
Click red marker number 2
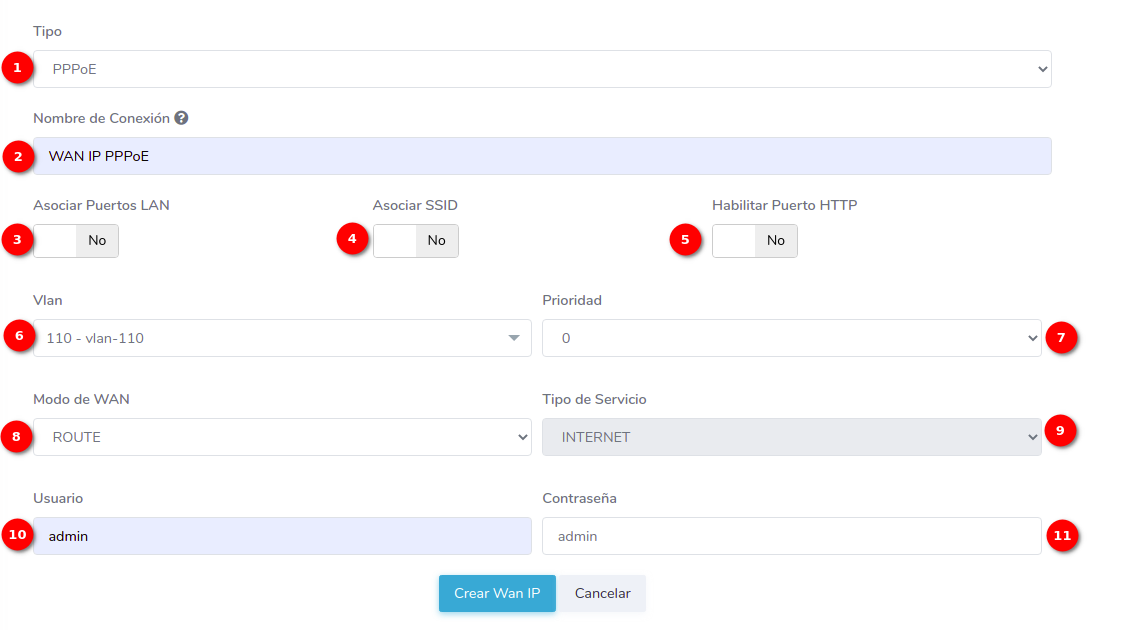16,156
